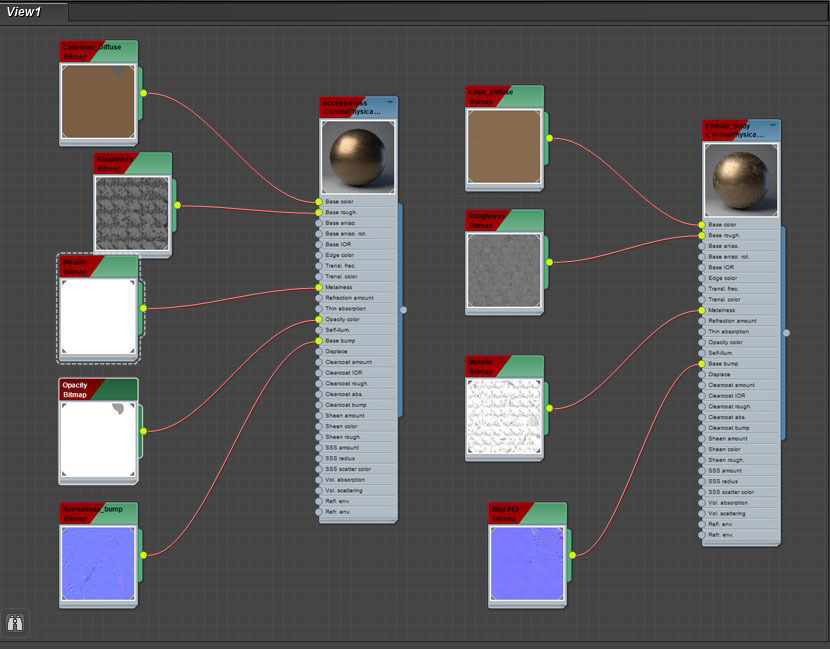Click the Normalmap_bump node output socket
The width and height of the screenshot is (830, 649).
click(x=143, y=555)
